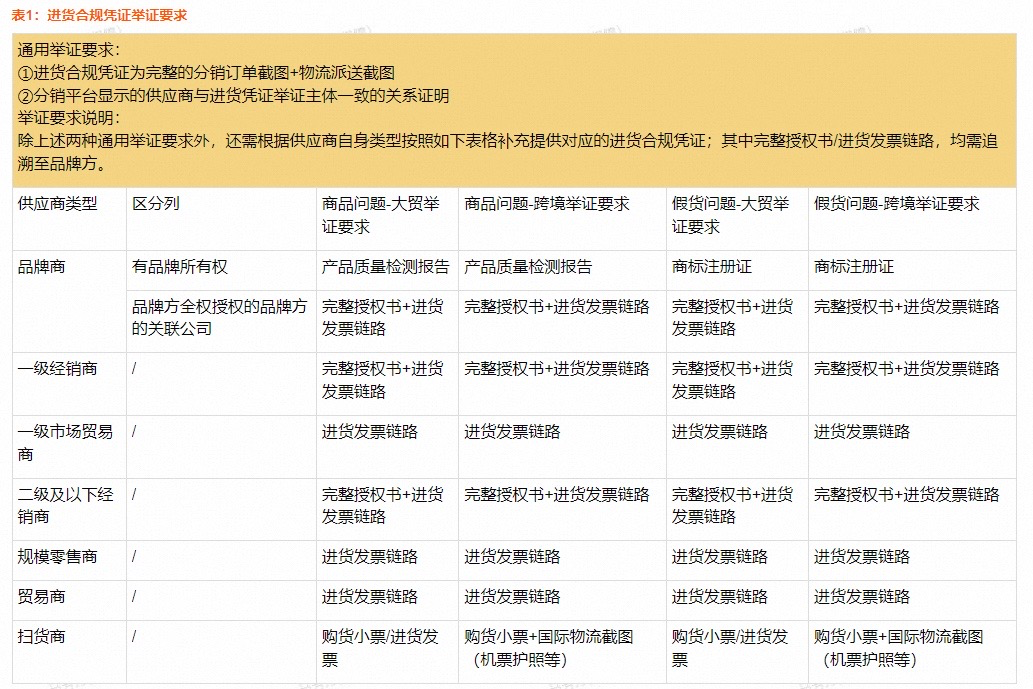Click the 区分列 column header

coord(155,204)
